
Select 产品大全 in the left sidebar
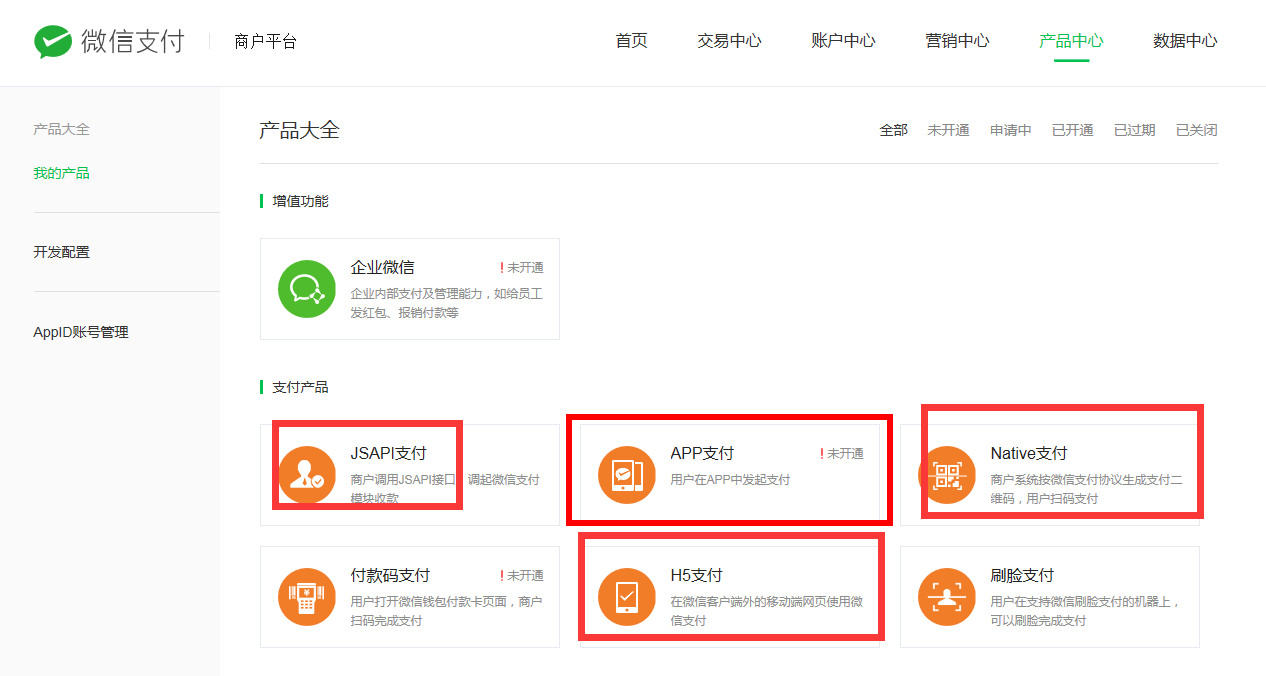click(x=61, y=129)
